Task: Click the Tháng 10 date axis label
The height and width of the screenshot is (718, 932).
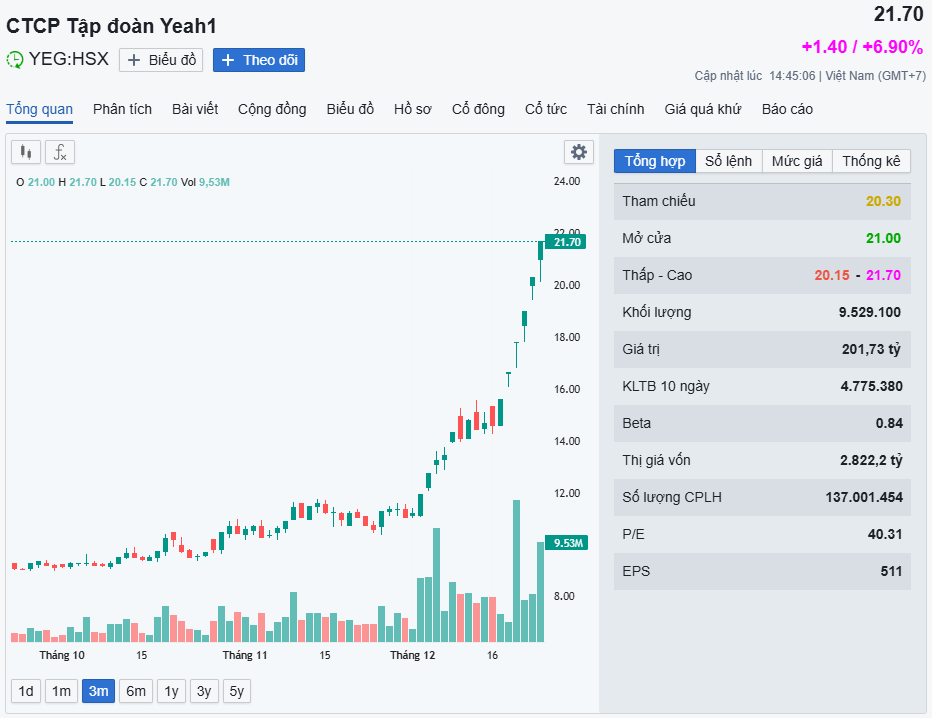Action: (62, 656)
